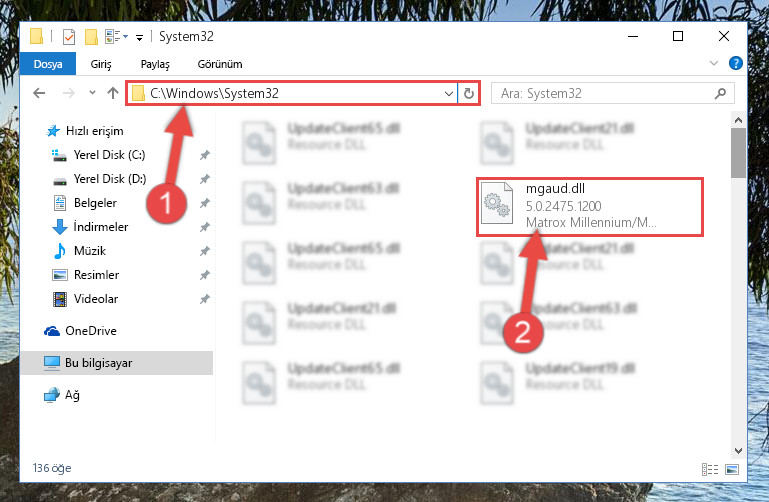
Task: Click the search magnifier icon
Action: [720, 93]
